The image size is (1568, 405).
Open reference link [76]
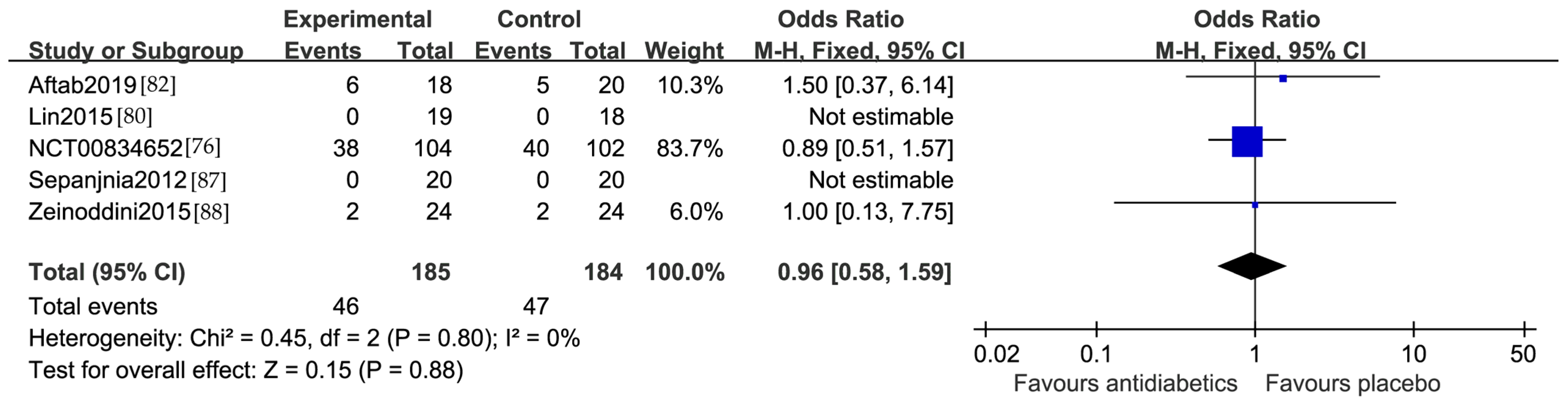click(203, 147)
